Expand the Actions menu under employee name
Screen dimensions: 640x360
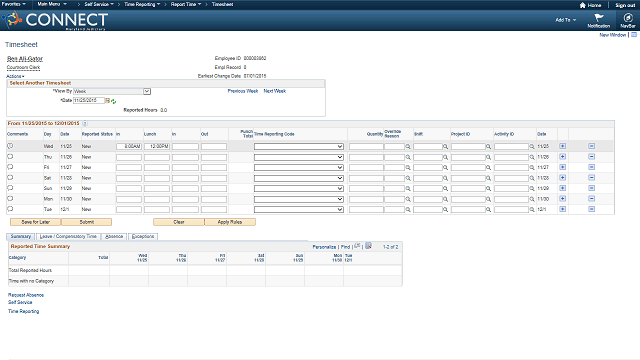[x=15, y=76]
